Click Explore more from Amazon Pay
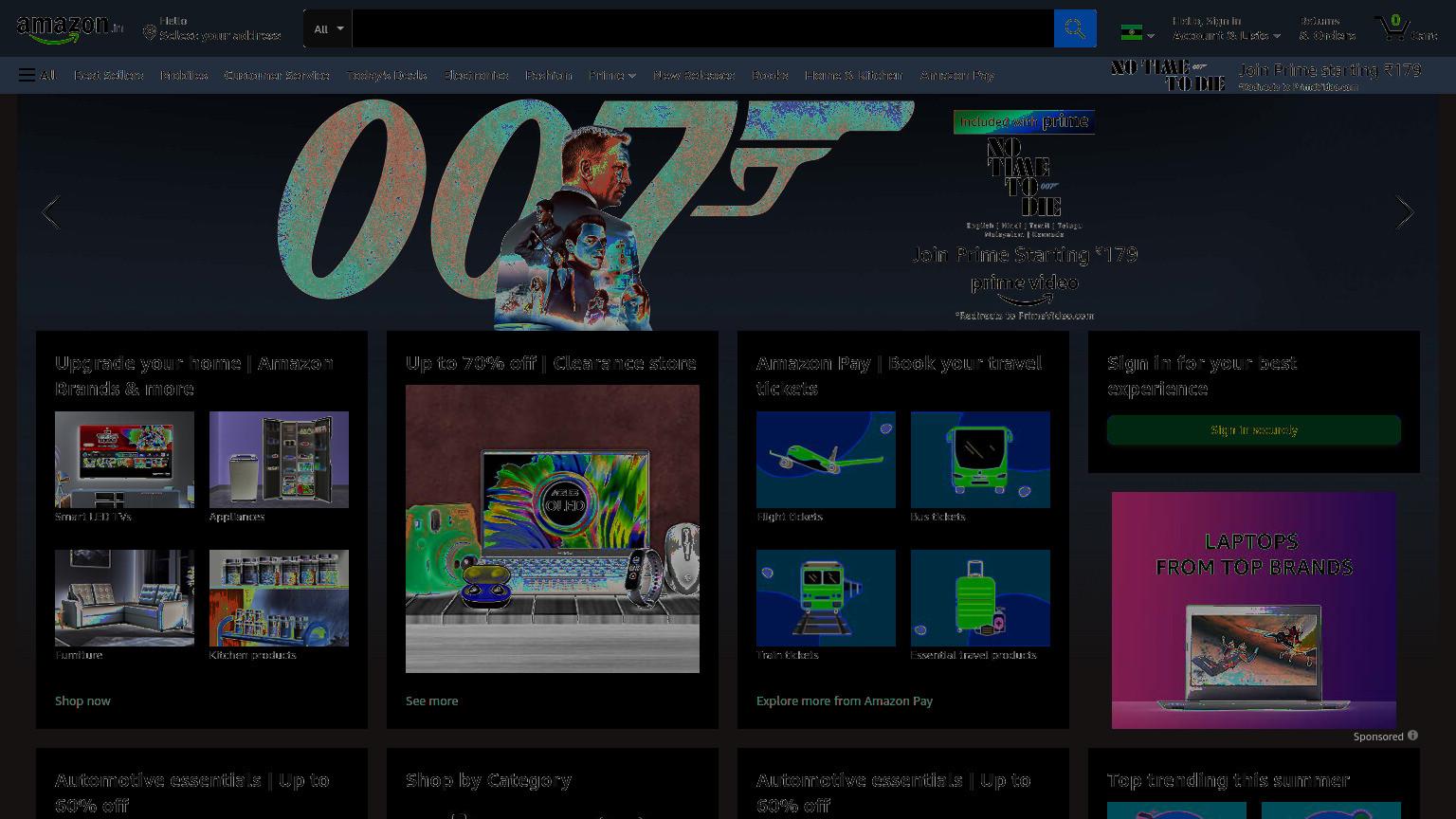 (845, 701)
